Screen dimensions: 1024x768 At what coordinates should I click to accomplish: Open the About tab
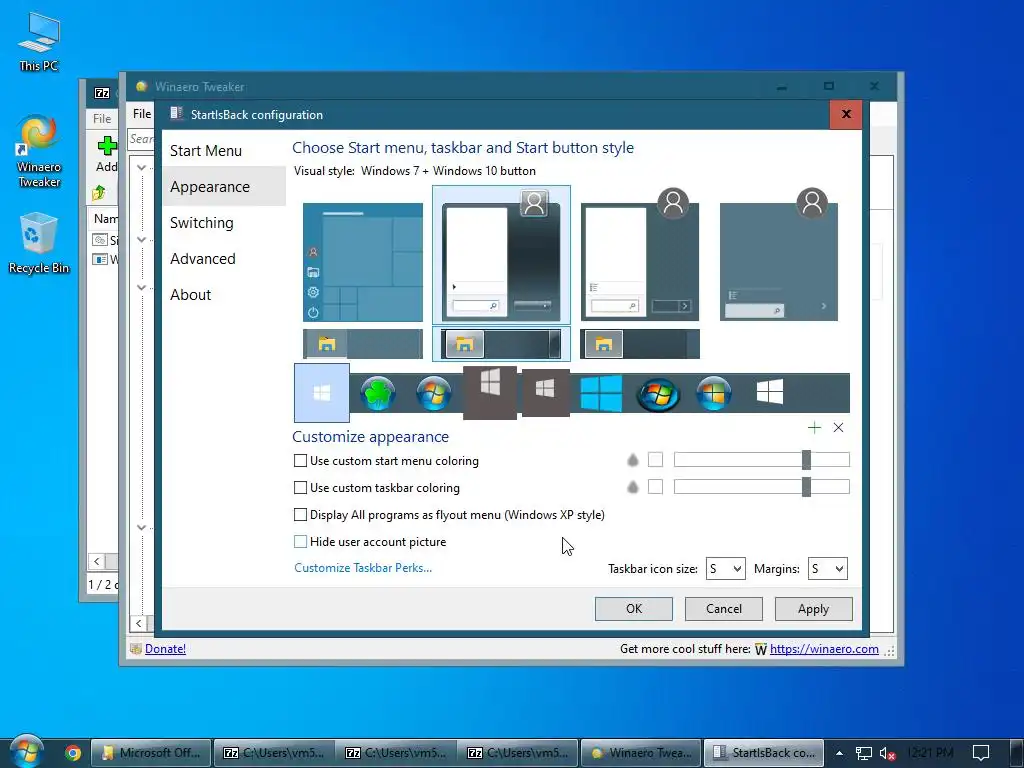tap(190, 295)
